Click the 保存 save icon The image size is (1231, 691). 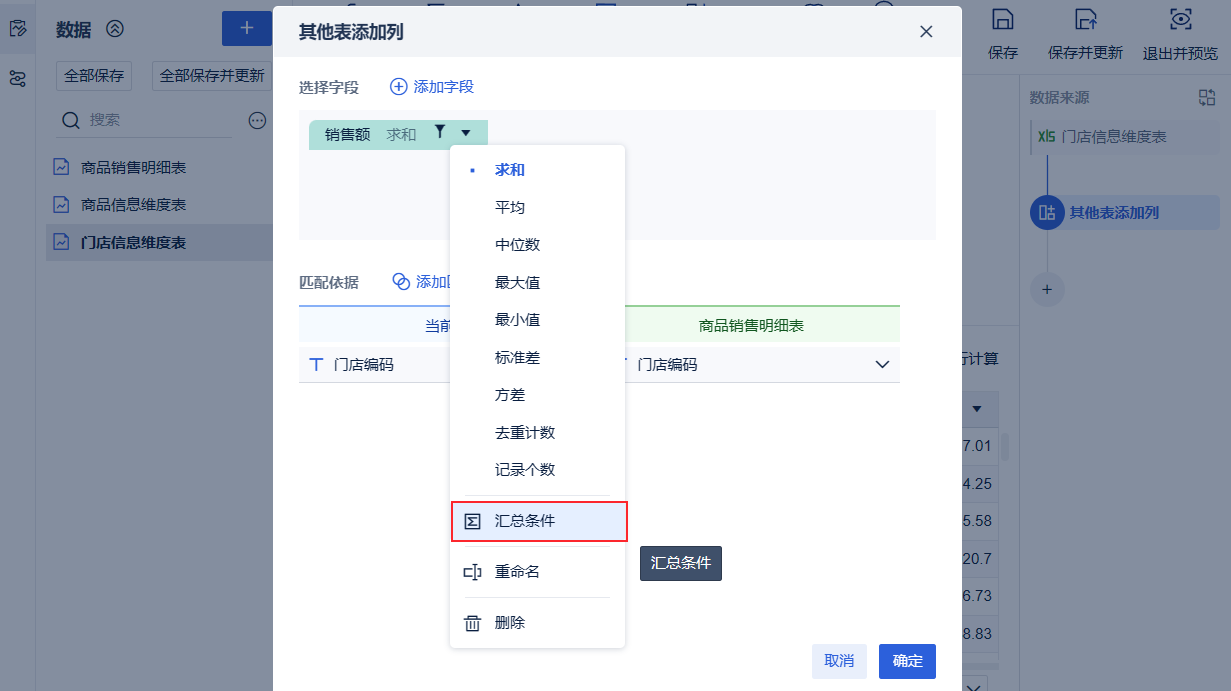1002,20
